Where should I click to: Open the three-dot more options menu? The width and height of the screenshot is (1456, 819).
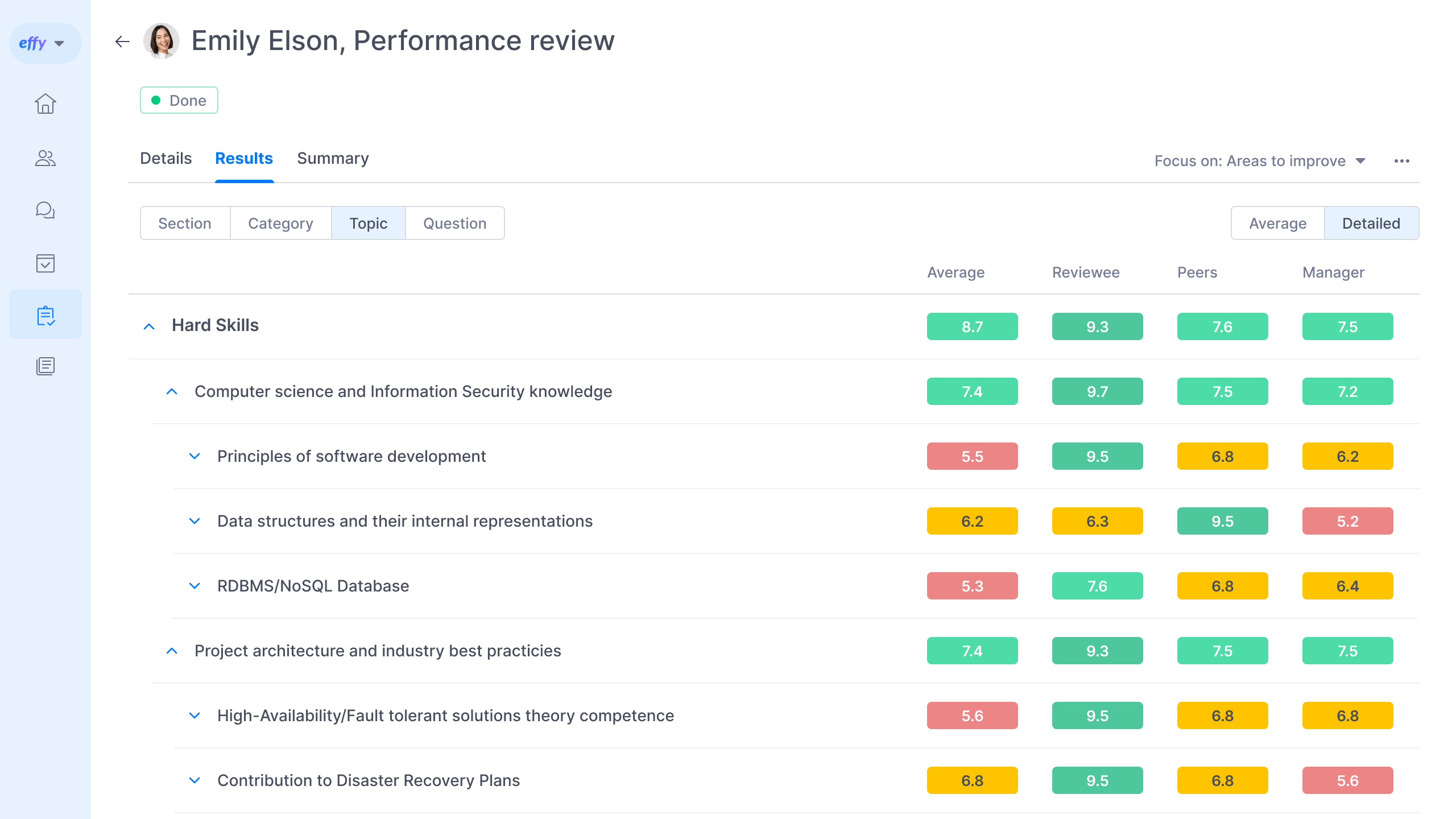click(x=1401, y=161)
